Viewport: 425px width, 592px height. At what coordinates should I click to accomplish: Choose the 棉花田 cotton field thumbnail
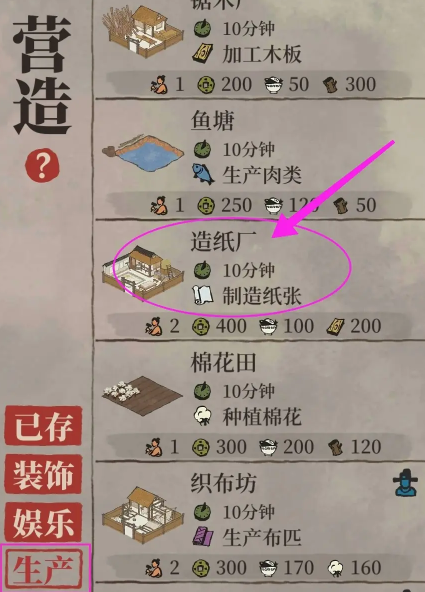(x=142, y=395)
